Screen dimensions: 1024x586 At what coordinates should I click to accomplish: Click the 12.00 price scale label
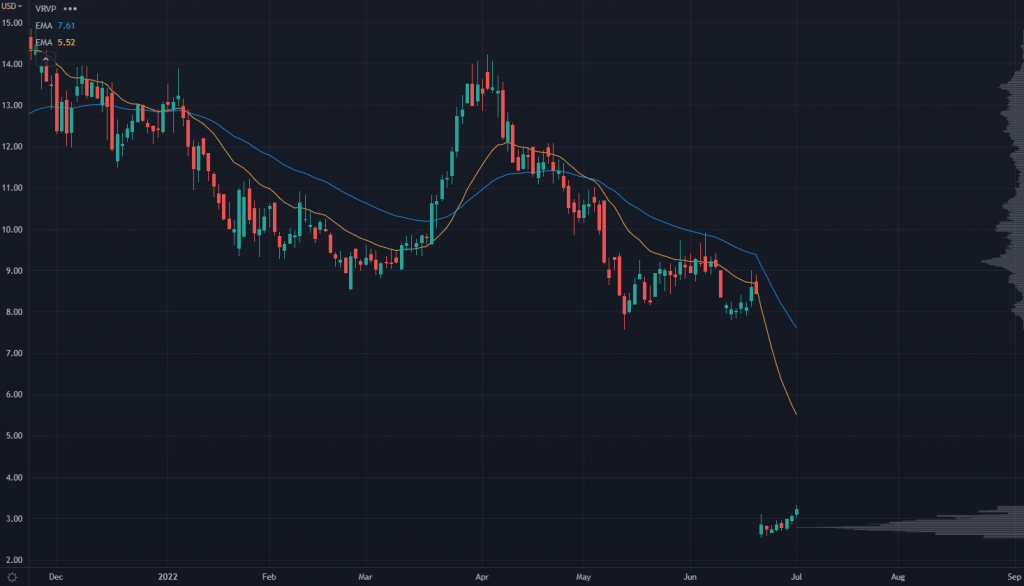point(12,146)
